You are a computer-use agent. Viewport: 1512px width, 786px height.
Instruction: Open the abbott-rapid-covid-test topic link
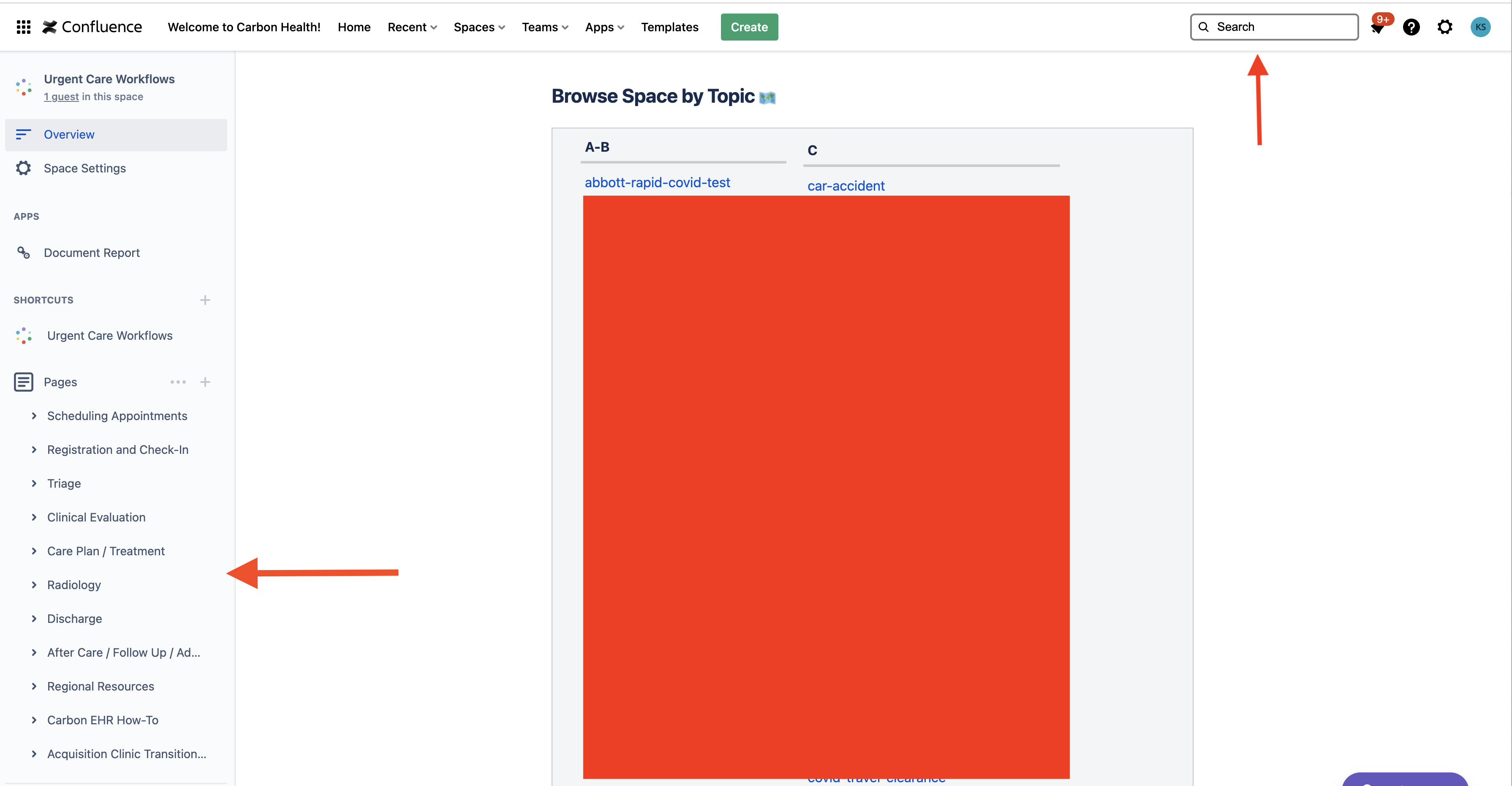point(657,183)
